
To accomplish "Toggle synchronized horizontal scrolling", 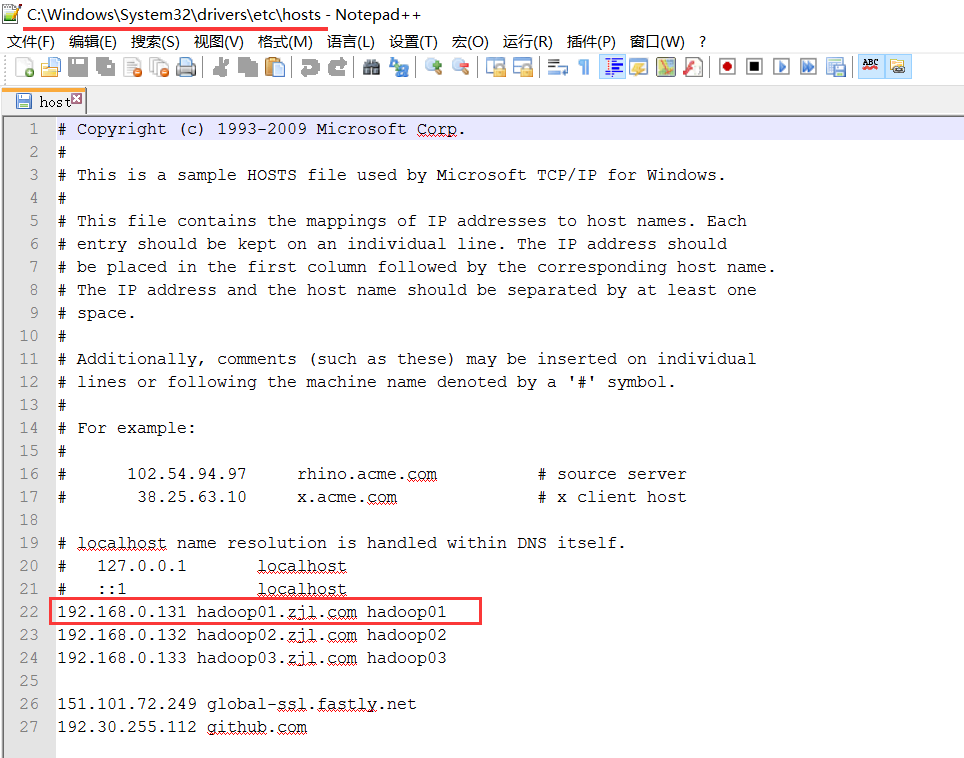I will [x=523, y=67].
